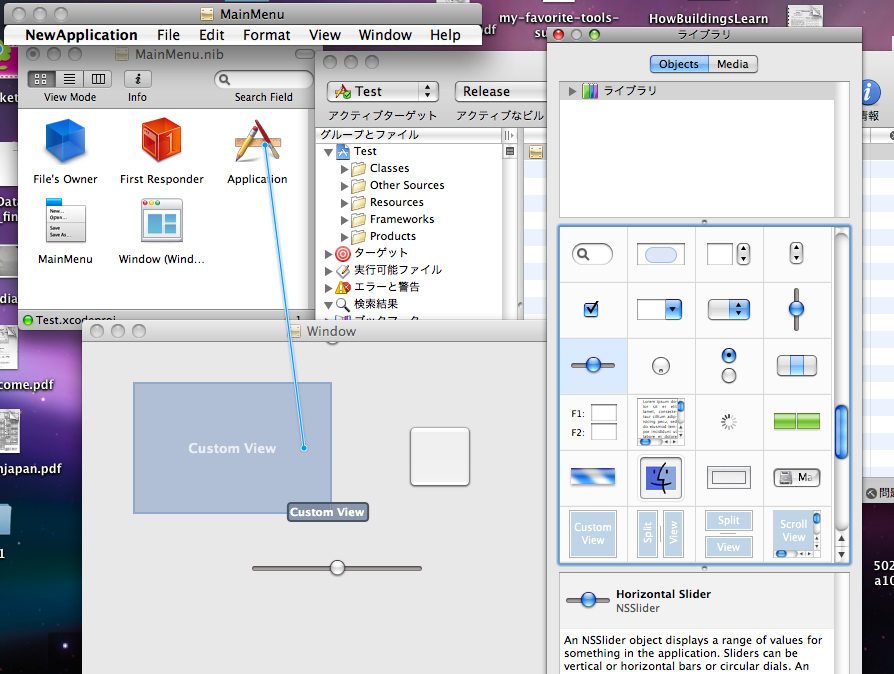The width and height of the screenshot is (894, 674).
Task: Select the MainMenu object icon
Action: (65, 221)
